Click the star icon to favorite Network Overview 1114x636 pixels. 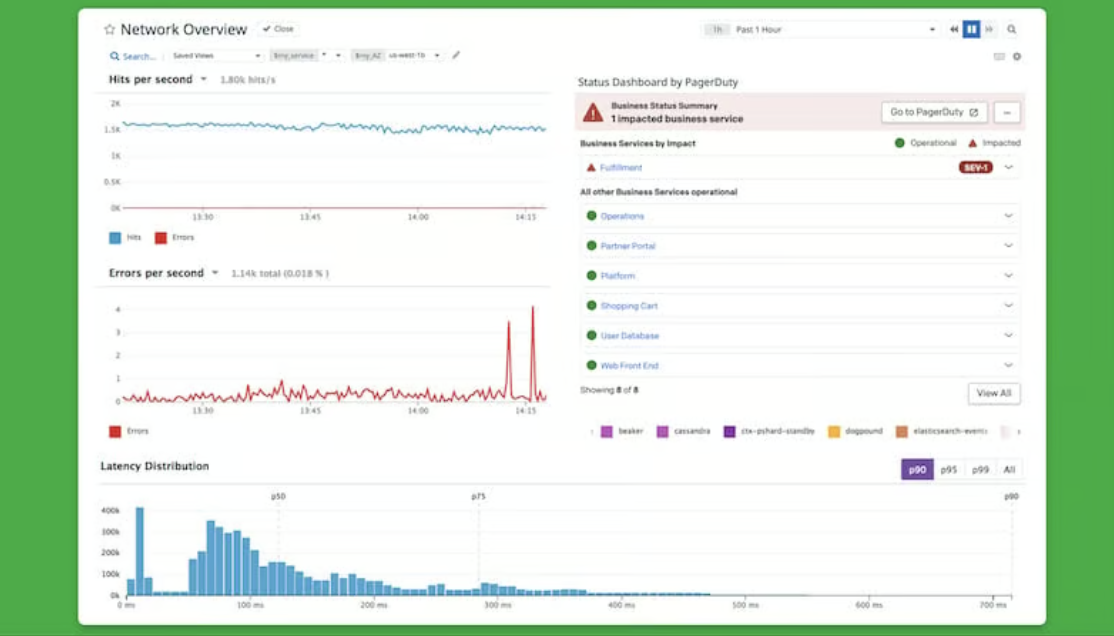point(108,28)
